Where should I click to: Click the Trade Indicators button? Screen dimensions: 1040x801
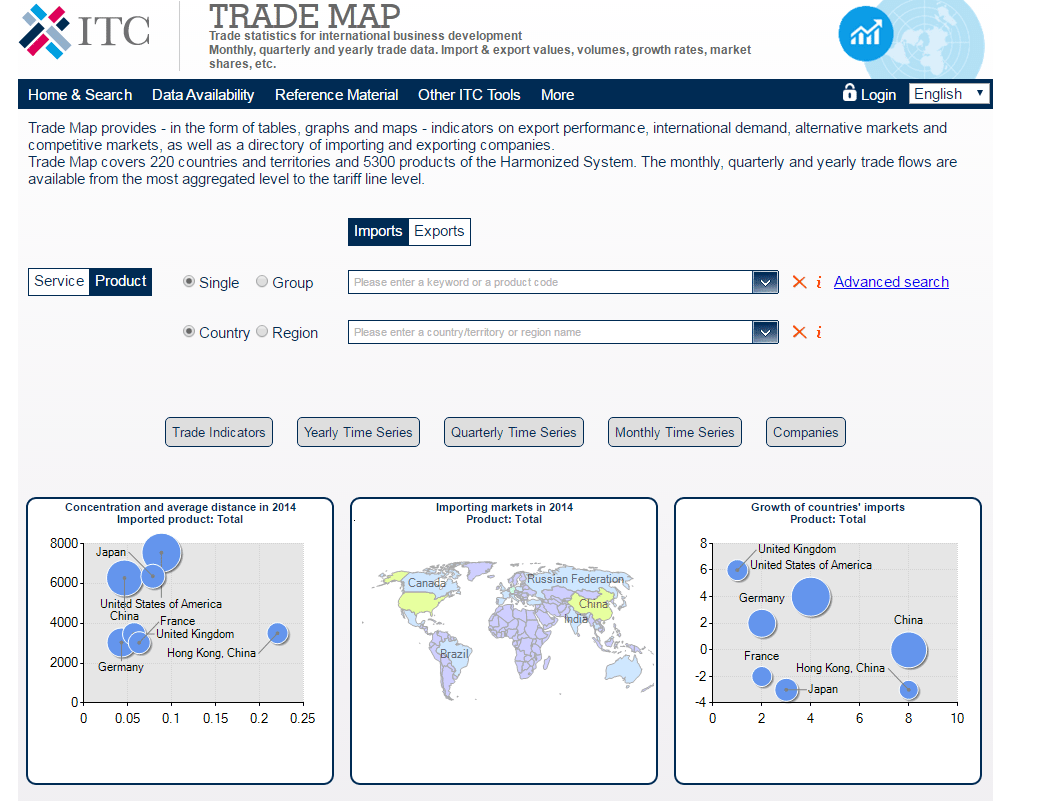[x=218, y=432]
